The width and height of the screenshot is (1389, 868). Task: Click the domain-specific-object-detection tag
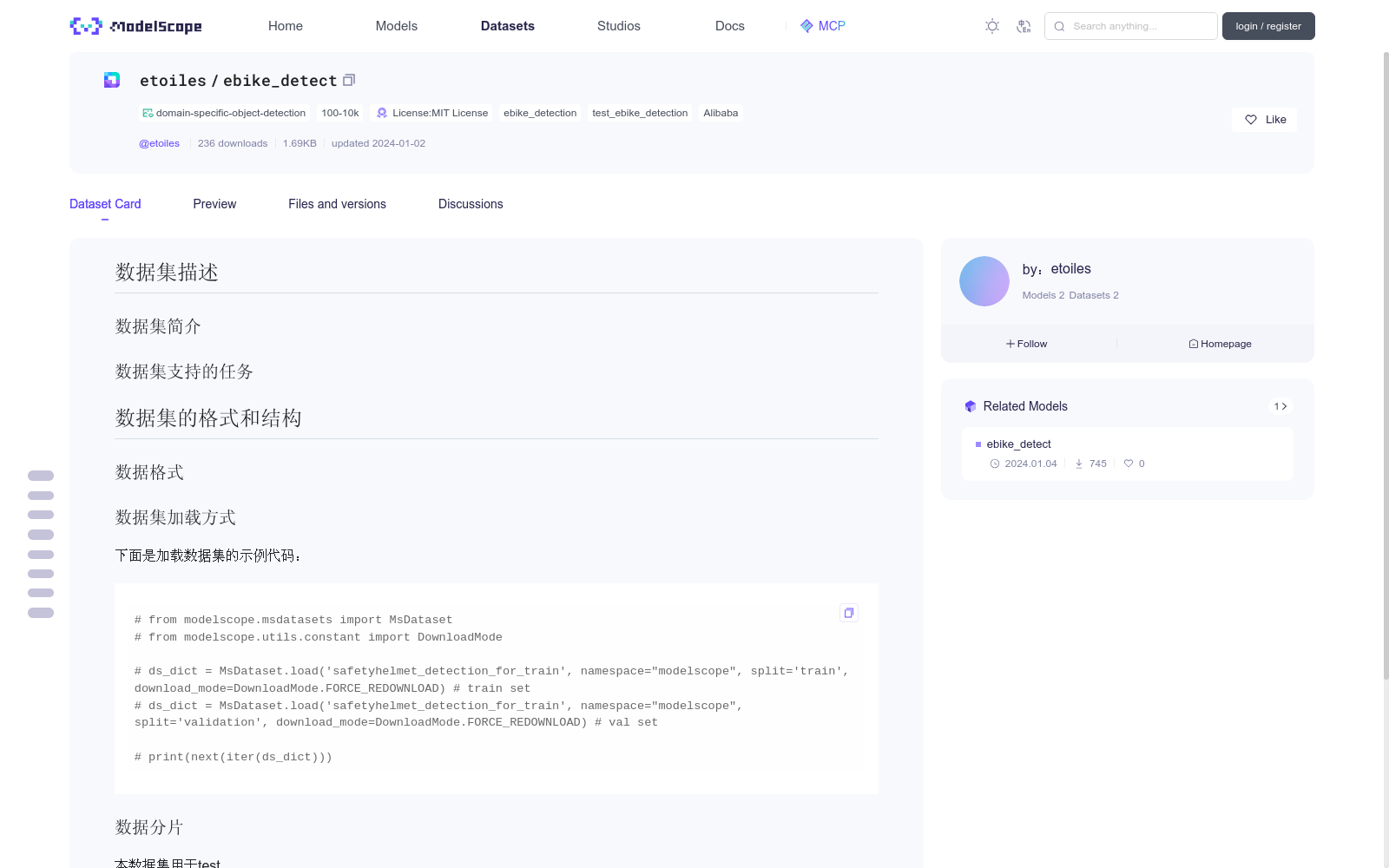pos(224,113)
